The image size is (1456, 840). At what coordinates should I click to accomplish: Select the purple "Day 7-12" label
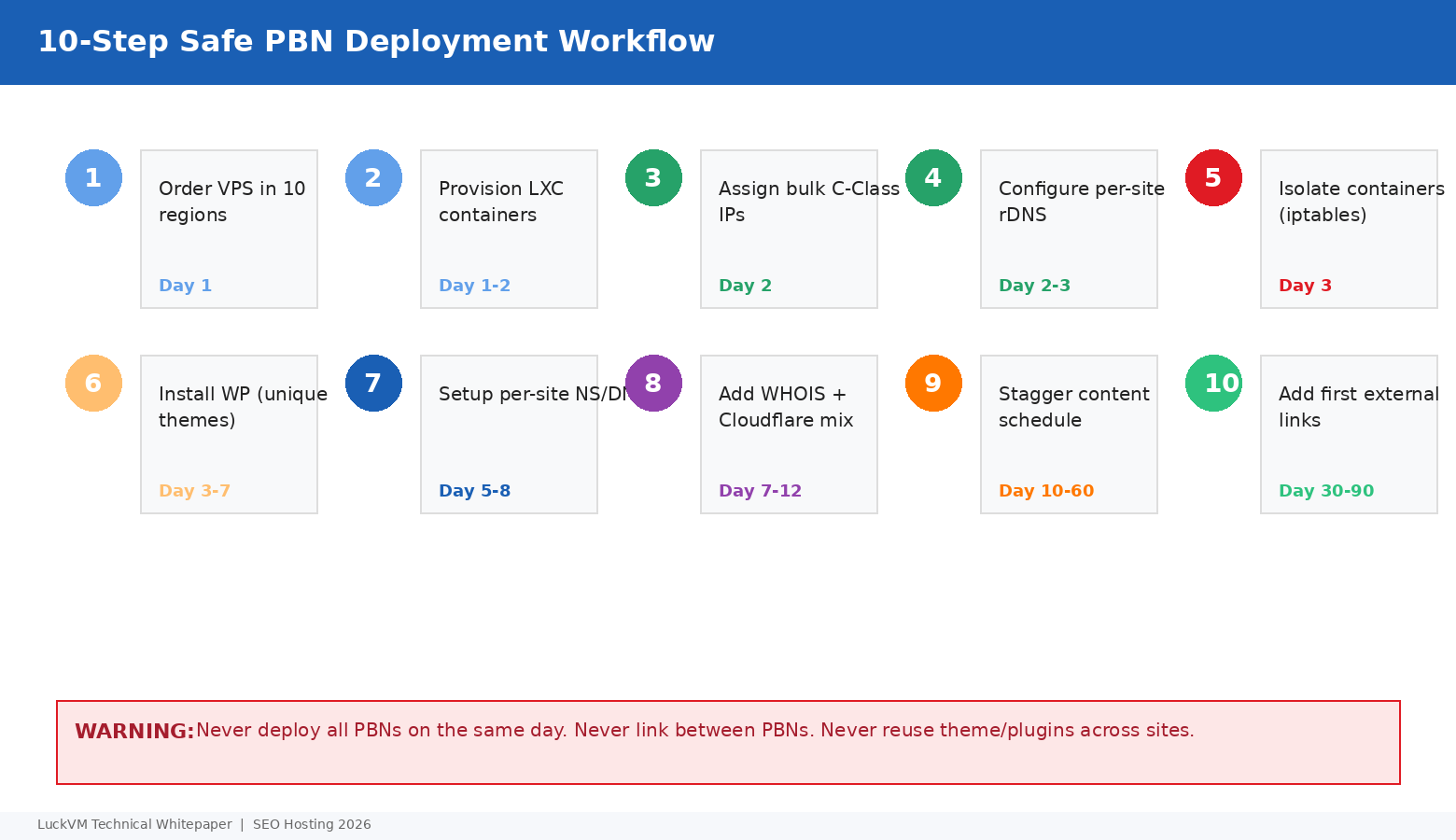click(x=761, y=491)
